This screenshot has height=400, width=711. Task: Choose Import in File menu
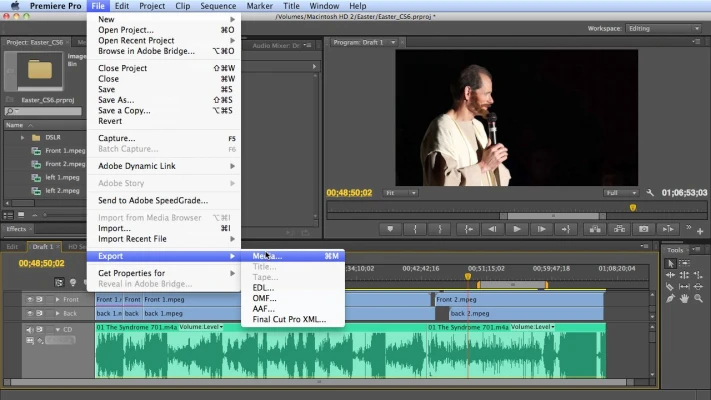[164, 228]
